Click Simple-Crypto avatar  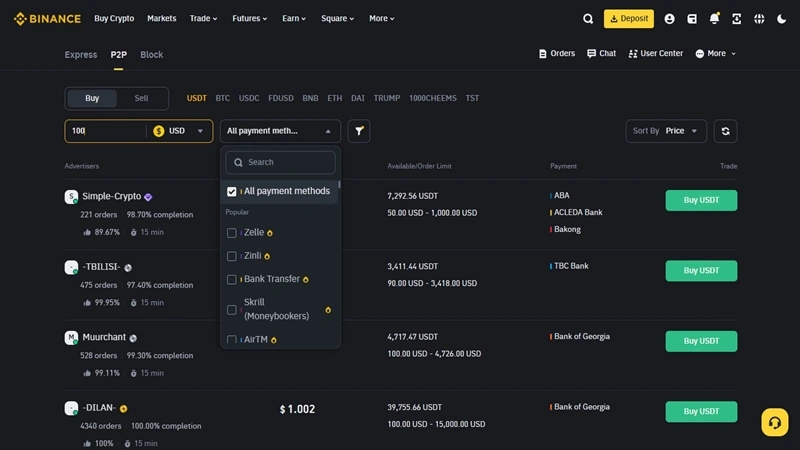coord(71,196)
